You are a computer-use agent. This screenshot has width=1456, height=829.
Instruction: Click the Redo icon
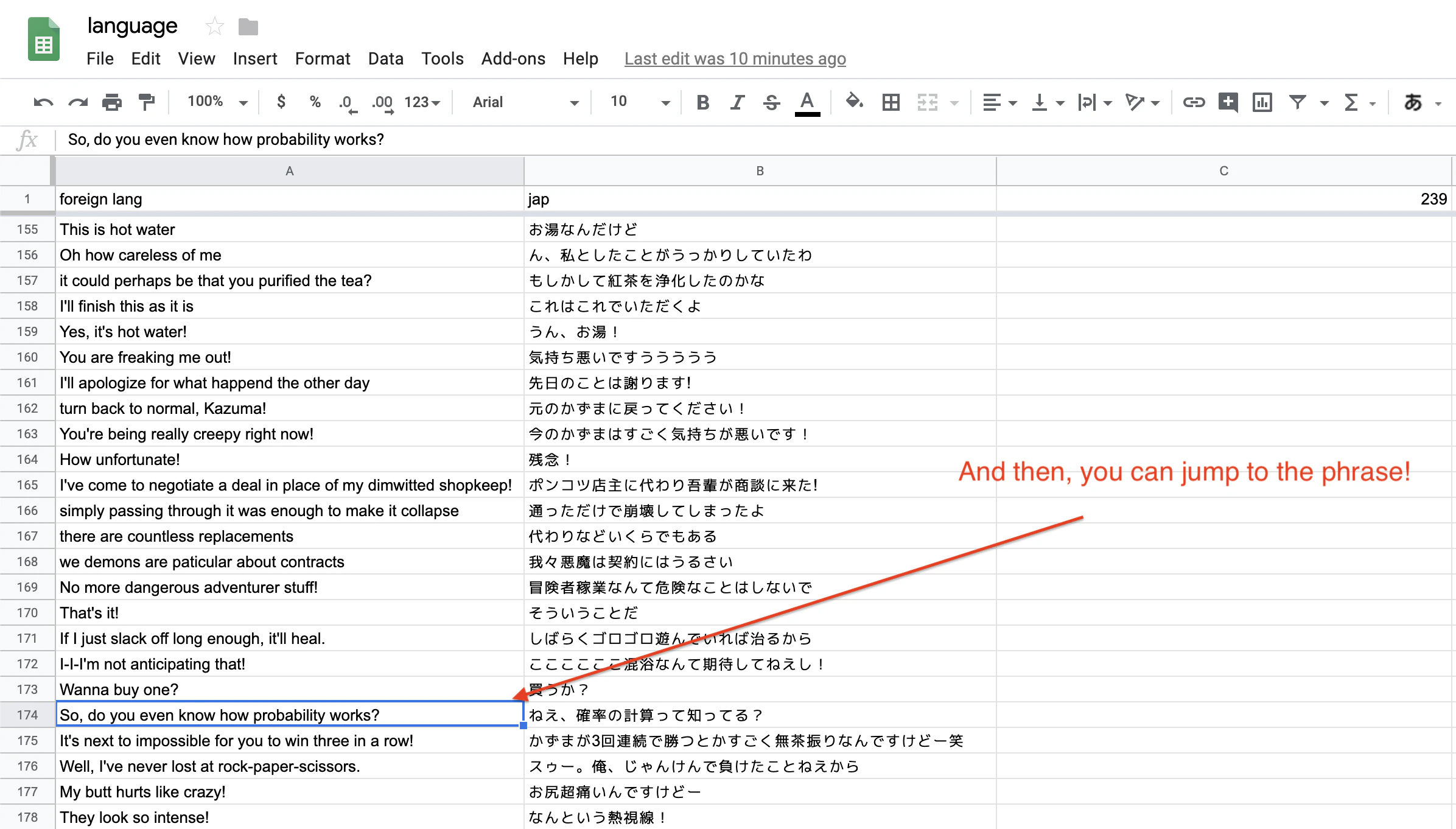pos(78,102)
